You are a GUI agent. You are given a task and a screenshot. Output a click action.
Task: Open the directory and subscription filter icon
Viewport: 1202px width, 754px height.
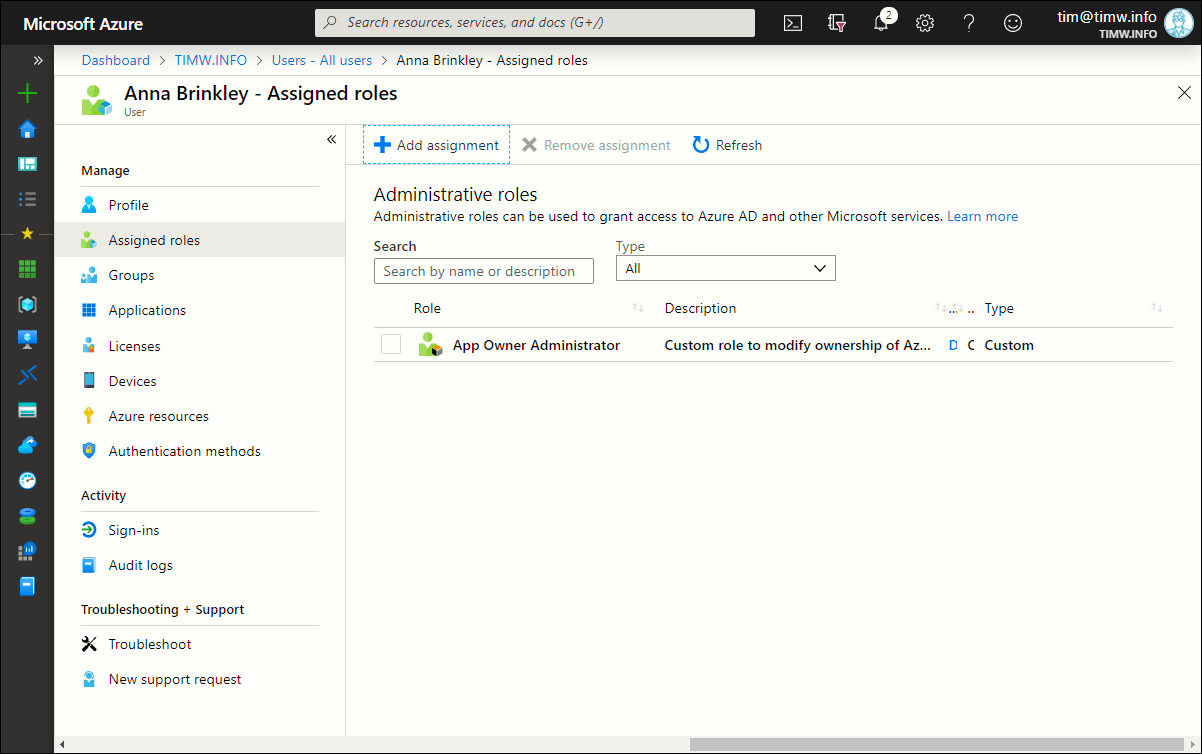837,23
